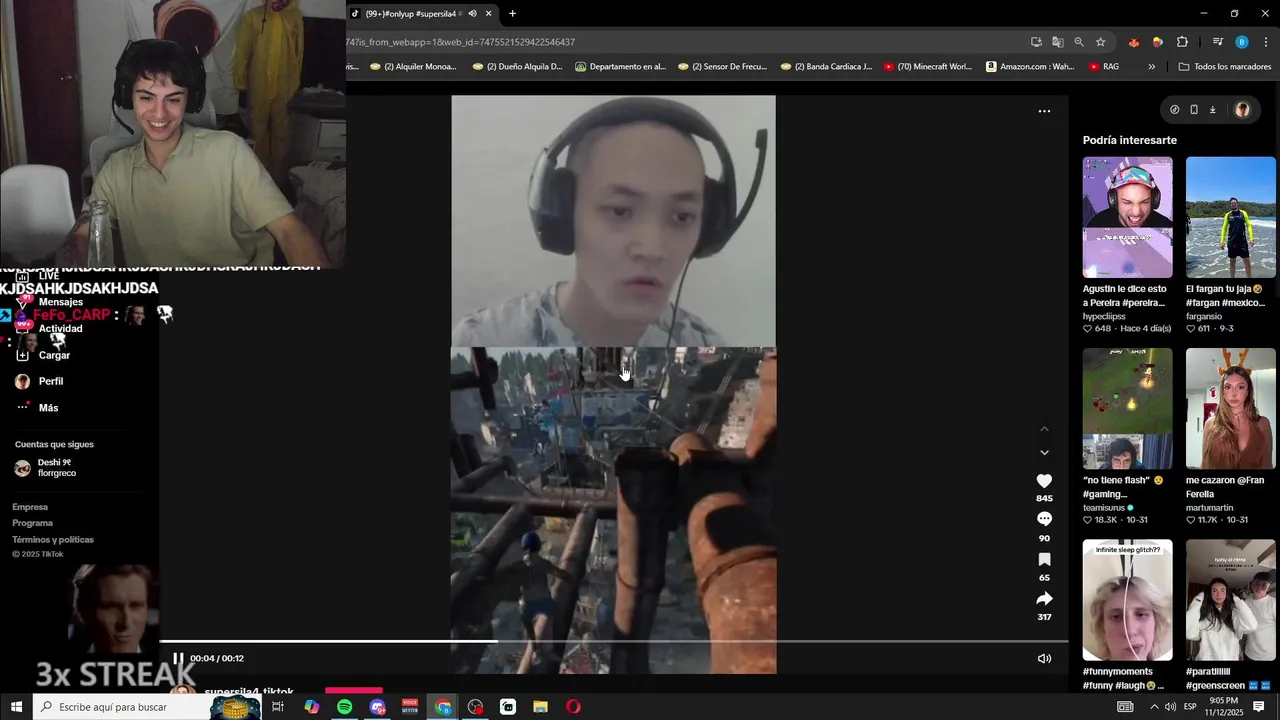Click the Programa footer link
1280x720 pixels.
click(x=32, y=523)
